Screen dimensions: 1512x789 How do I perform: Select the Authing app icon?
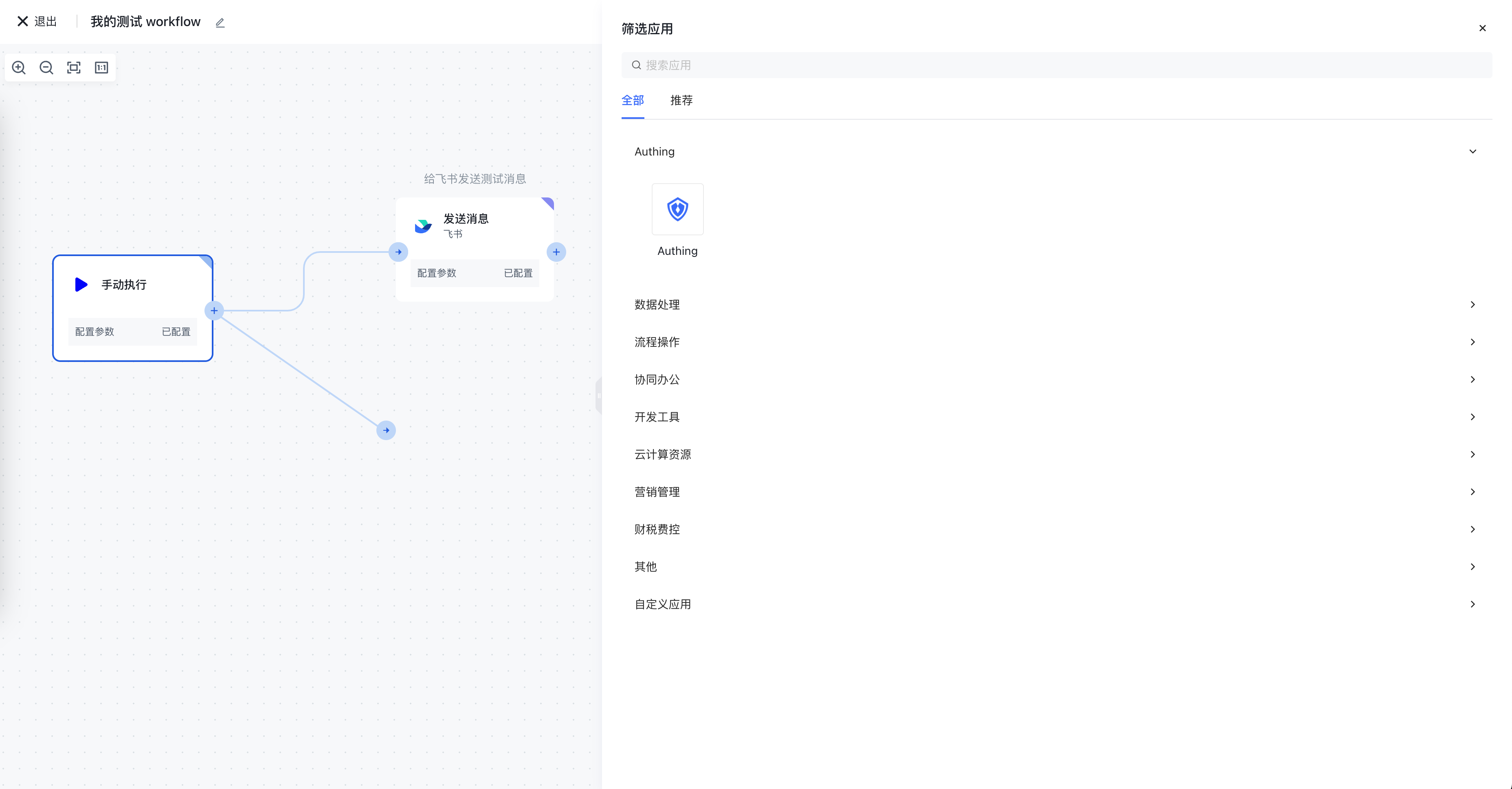[x=677, y=209]
